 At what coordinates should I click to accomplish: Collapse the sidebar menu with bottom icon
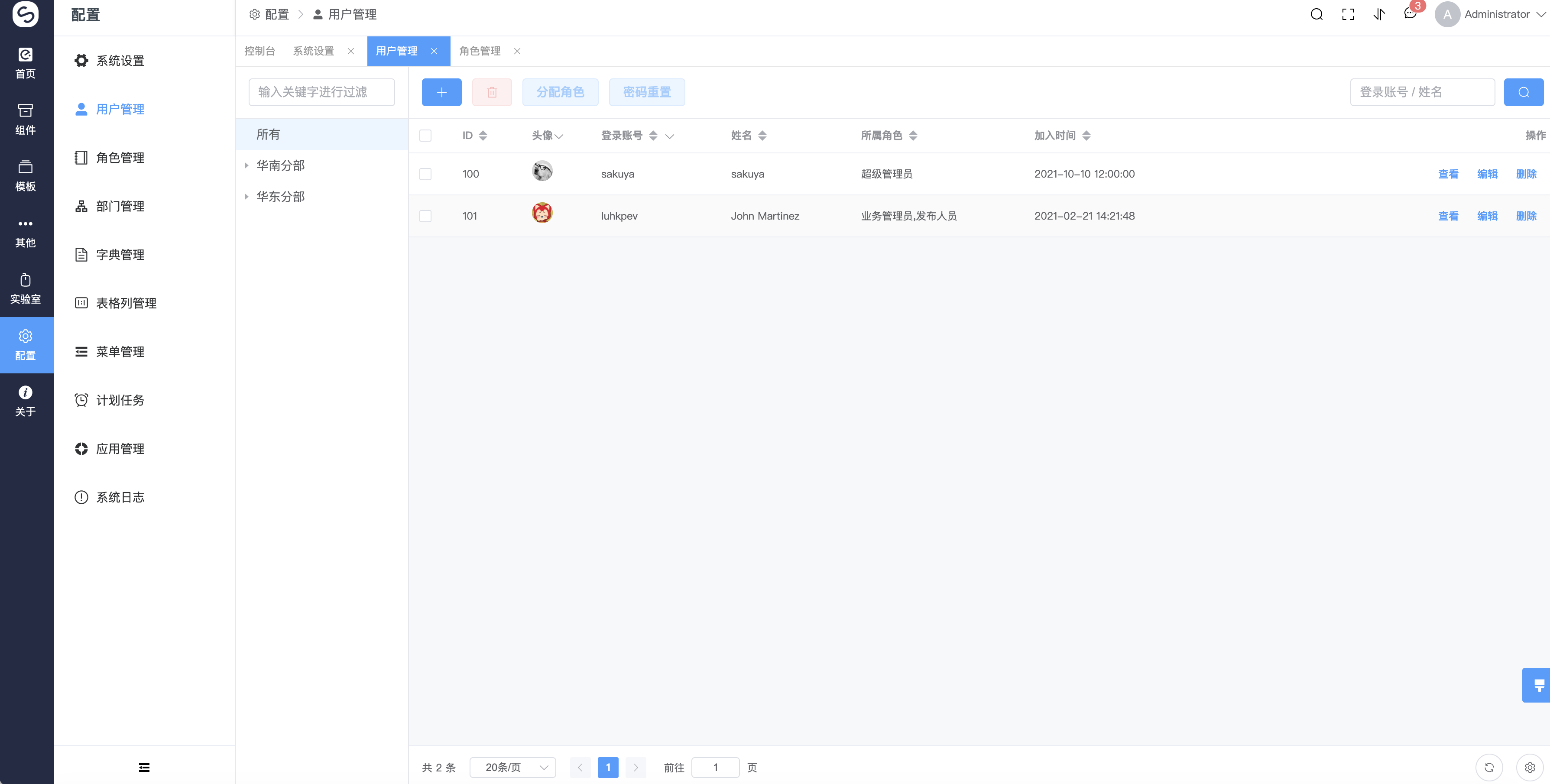(144, 767)
